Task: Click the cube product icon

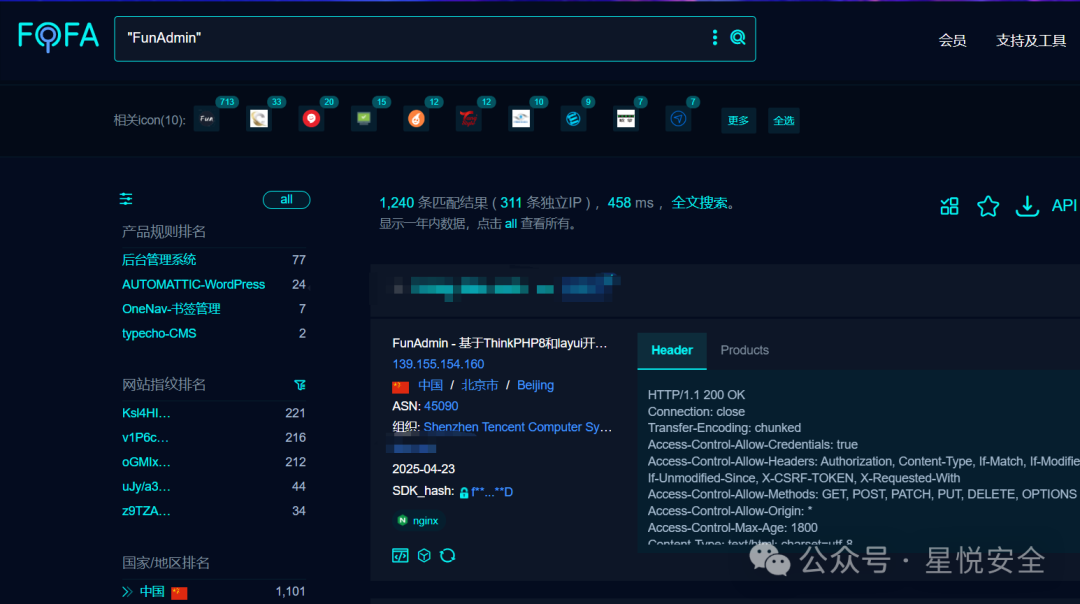Action: pyautogui.click(x=424, y=555)
